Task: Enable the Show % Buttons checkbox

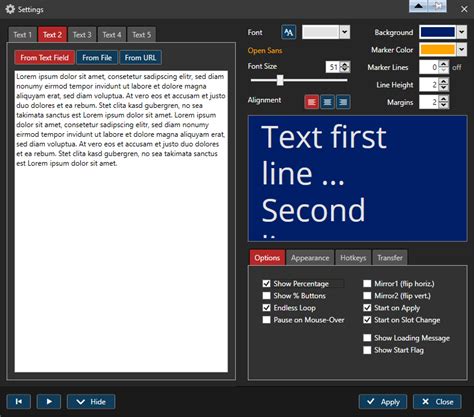Action: click(266, 296)
